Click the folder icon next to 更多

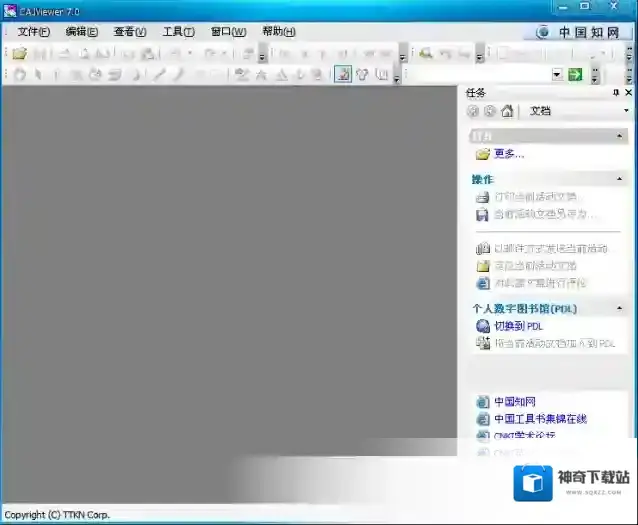(483, 154)
